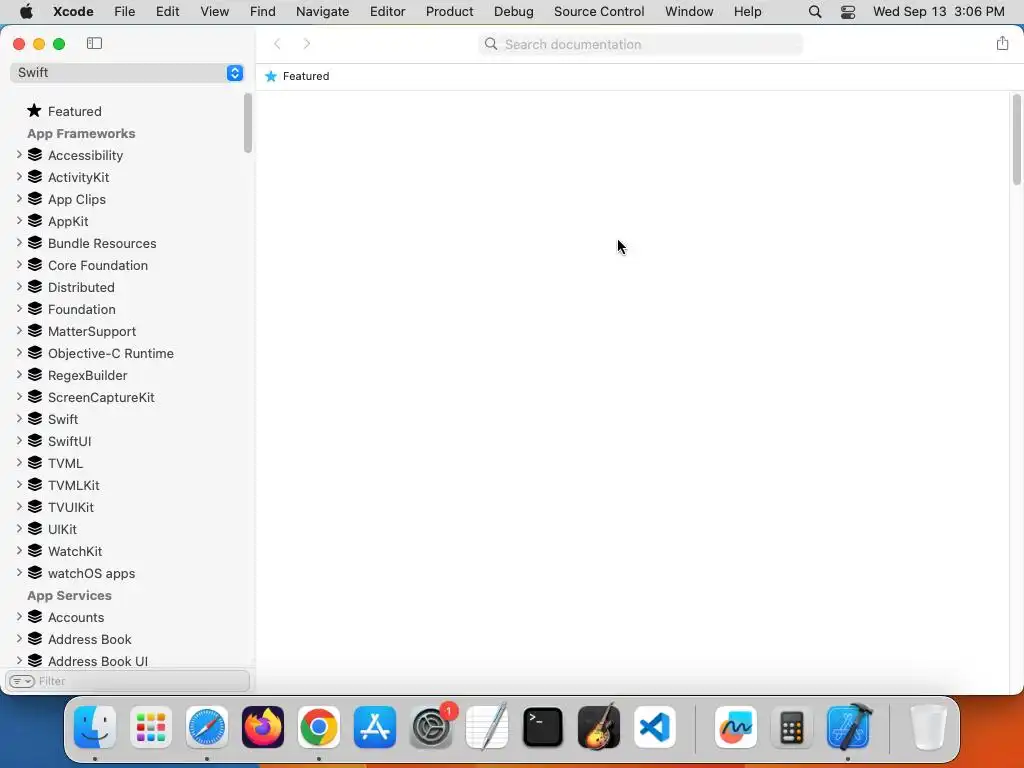Launch GarageBand from the Dock
1024x768 pixels.
coord(599,727)
